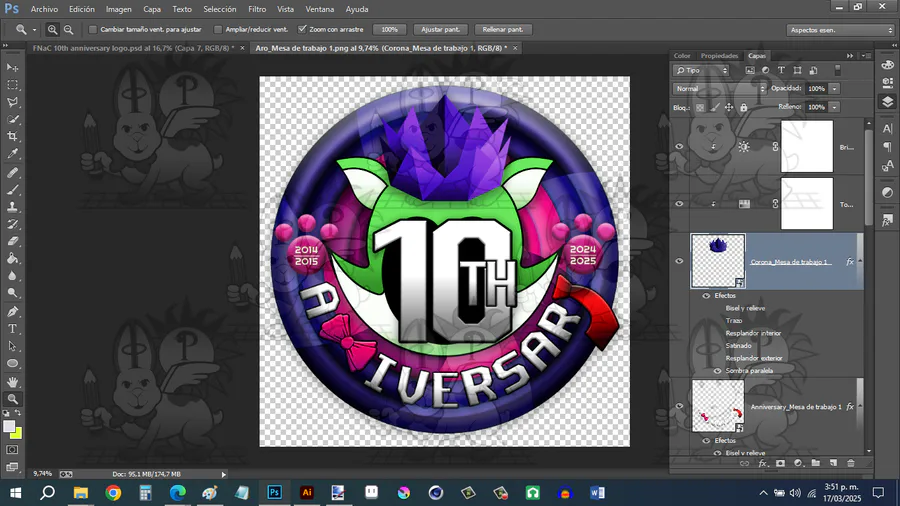Collapse effects of Corona_Mesa de trabajo 1
Image resolution: width=900 pixels, height=506 pixels.
pyautogui.click(x=860, y=262)
